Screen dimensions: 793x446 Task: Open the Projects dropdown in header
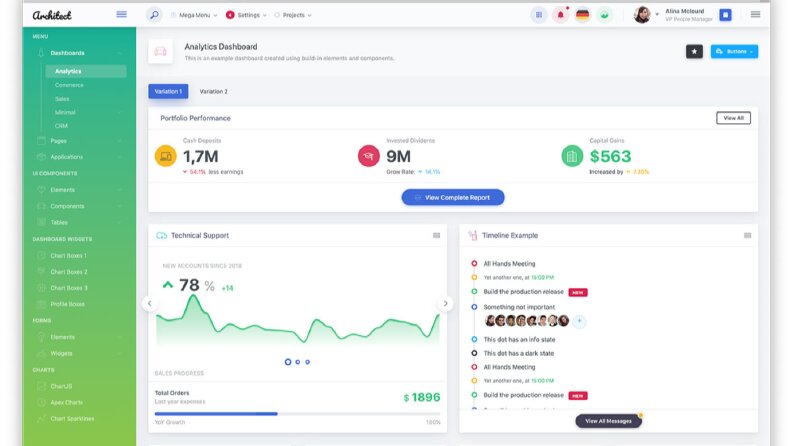tap(293, 15)
